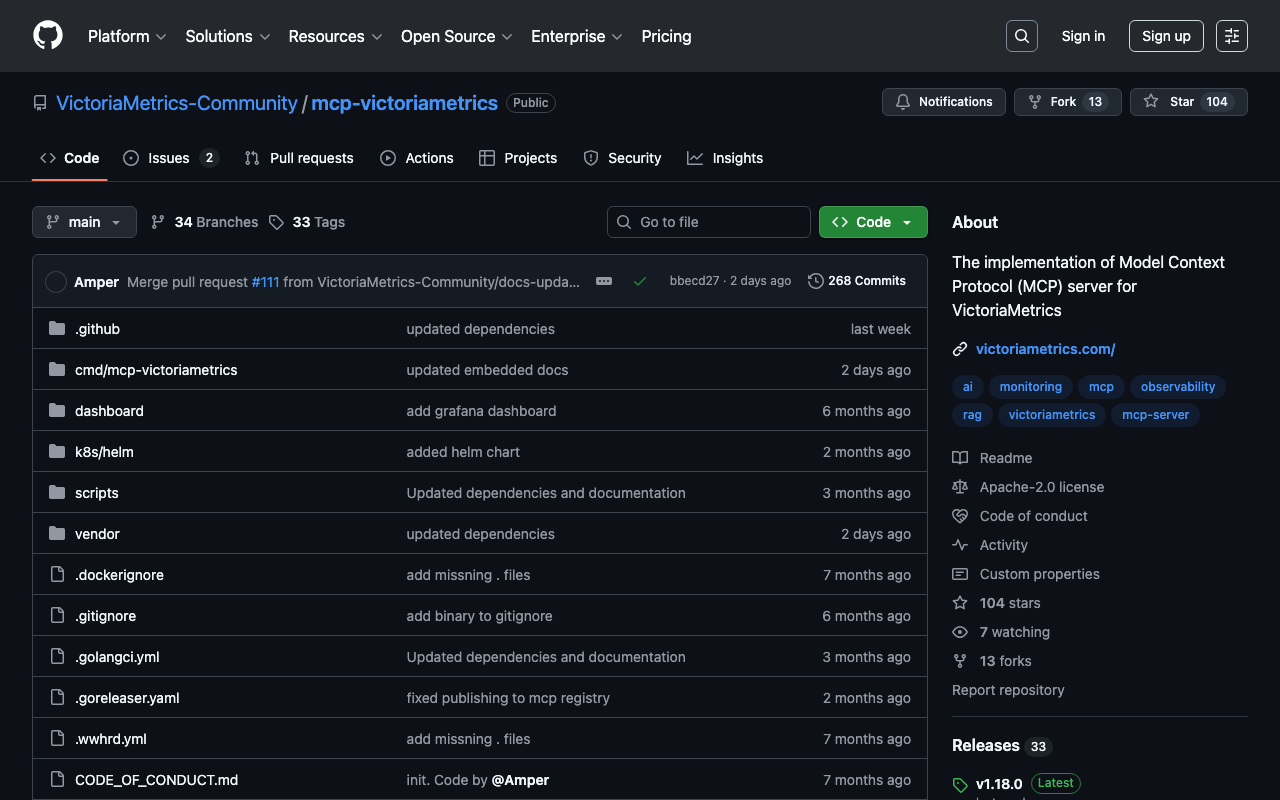Click the appearance settings sliders icon
Screen dimensions: 1280x800
click(x=1231, y=36)
